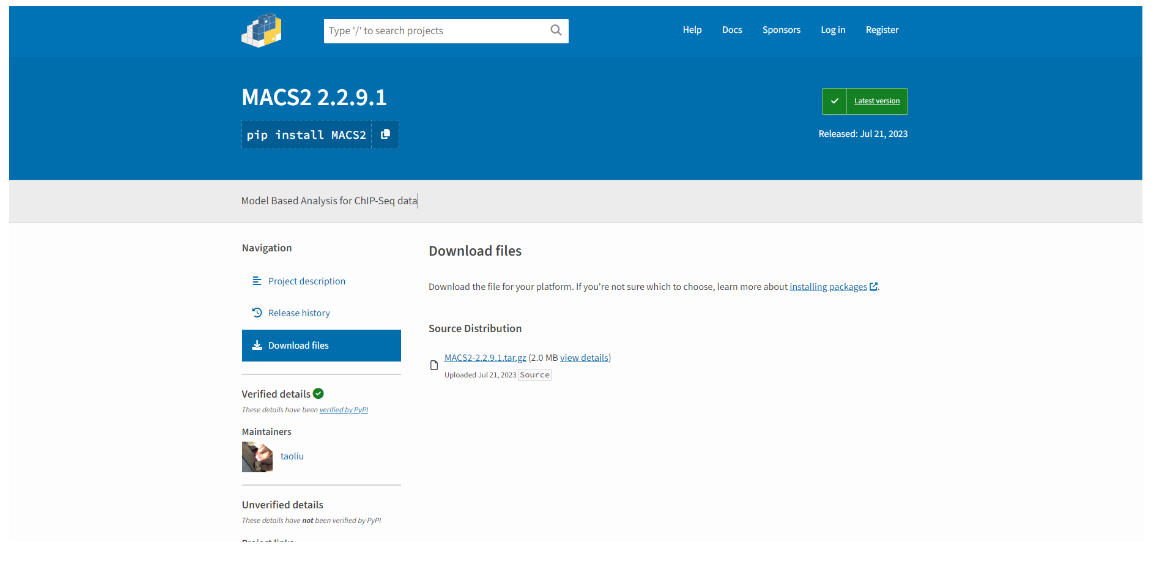Click the checkmark on Latest version button
Image resolution: width=1160 pixels, height=570 pixels.
[834, 101]
